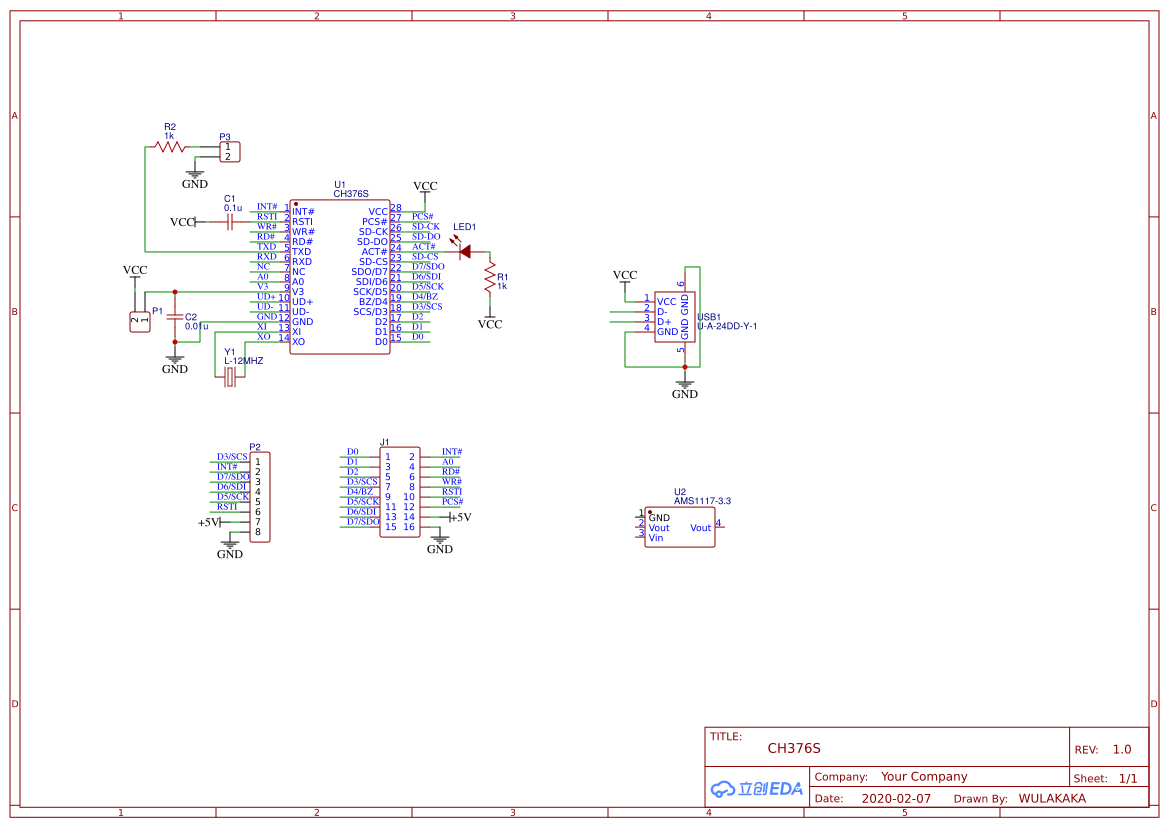Click the GND symbol below P3
Image resolution: width=1169 pixels, height=828 pixels.
point(195,179)
